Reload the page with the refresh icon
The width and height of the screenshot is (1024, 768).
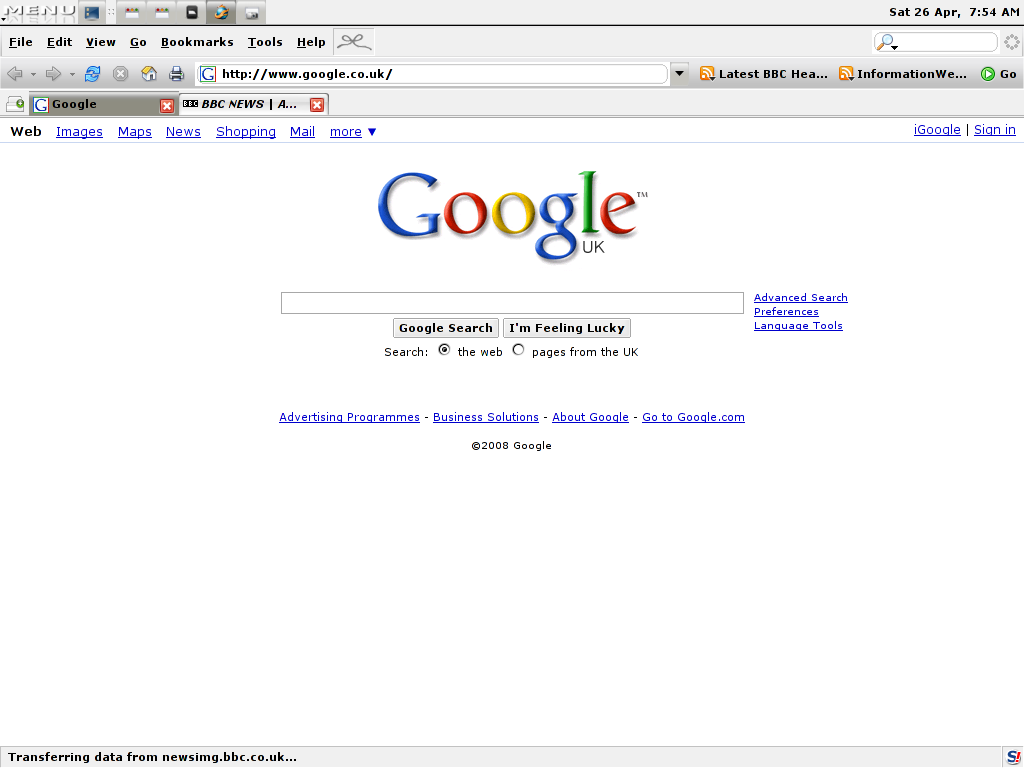tap(92, 74)
